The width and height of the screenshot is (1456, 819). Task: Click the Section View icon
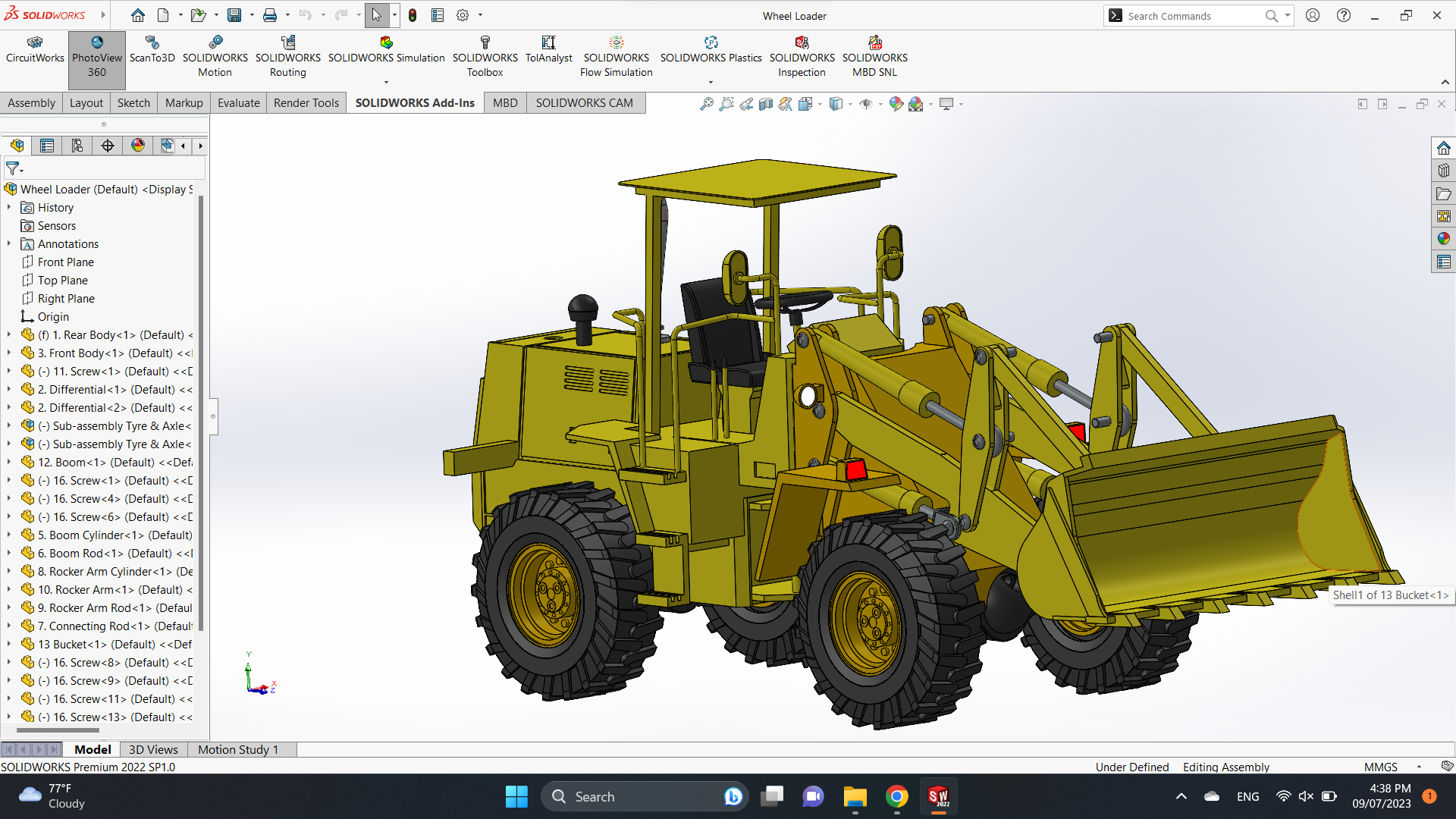click(766, 104)
